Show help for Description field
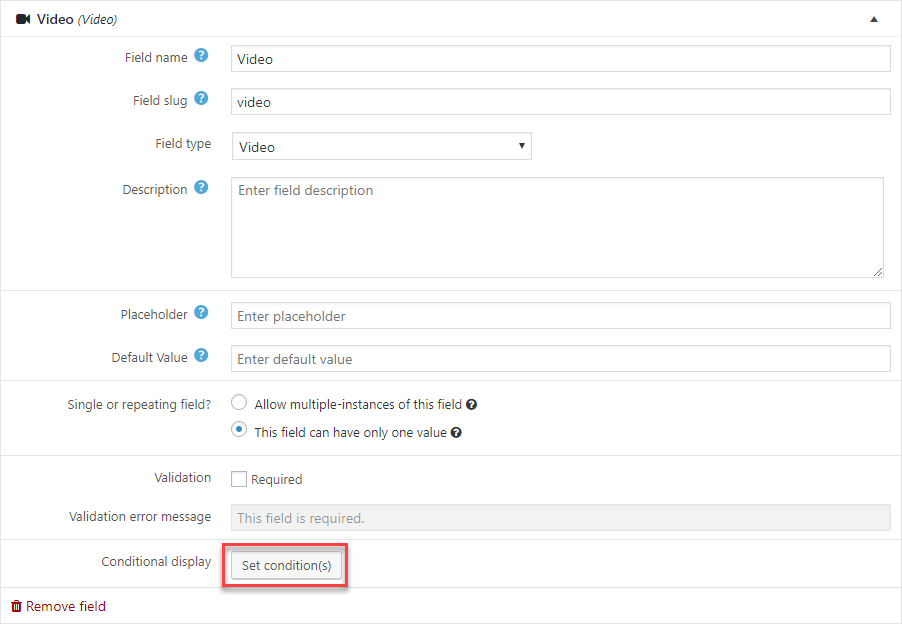902x624 pixels. pos(201,187)
